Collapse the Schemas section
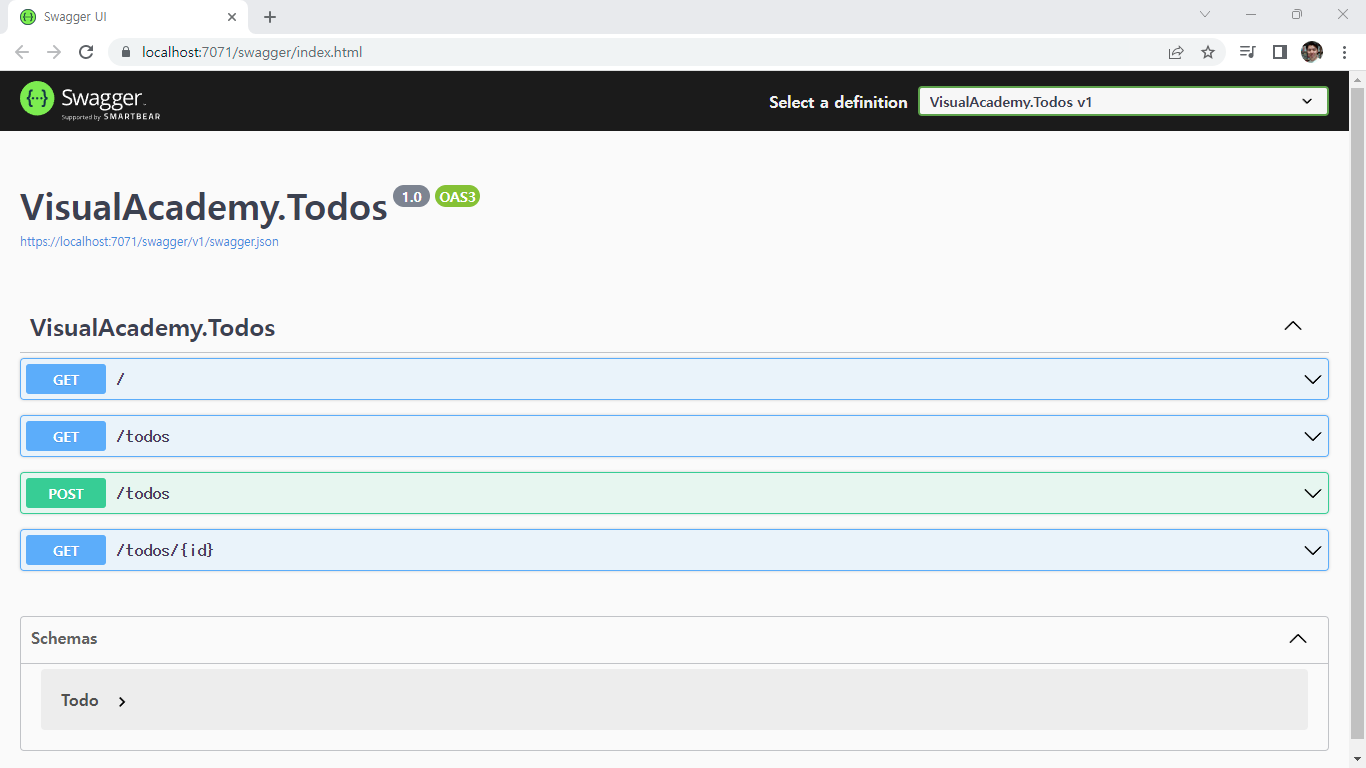Image resolution: width=1366 pixels, height=768 pixels. (1298, 639)
